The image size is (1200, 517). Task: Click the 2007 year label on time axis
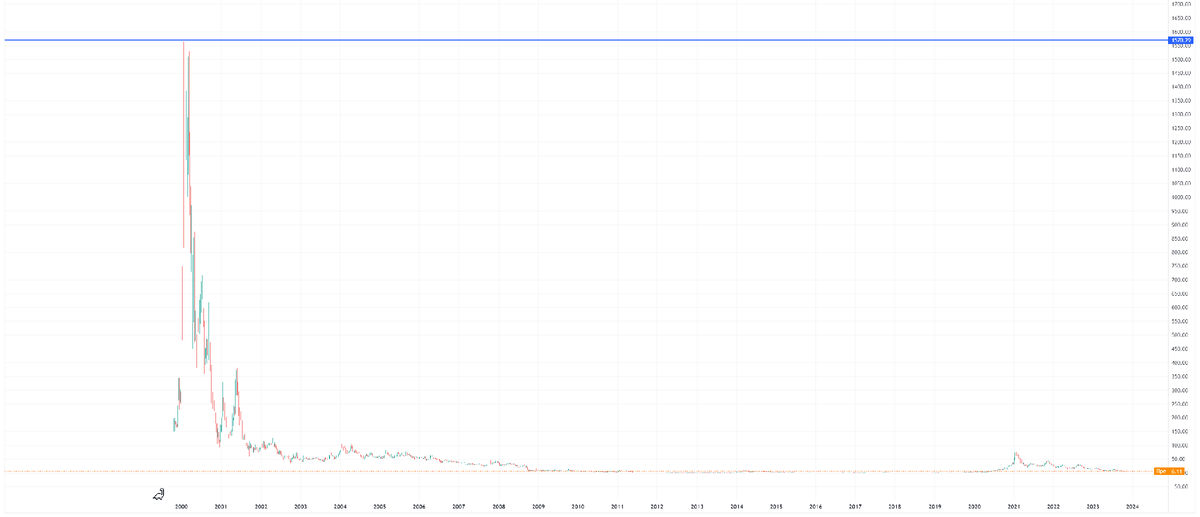(x=458, y=507)
